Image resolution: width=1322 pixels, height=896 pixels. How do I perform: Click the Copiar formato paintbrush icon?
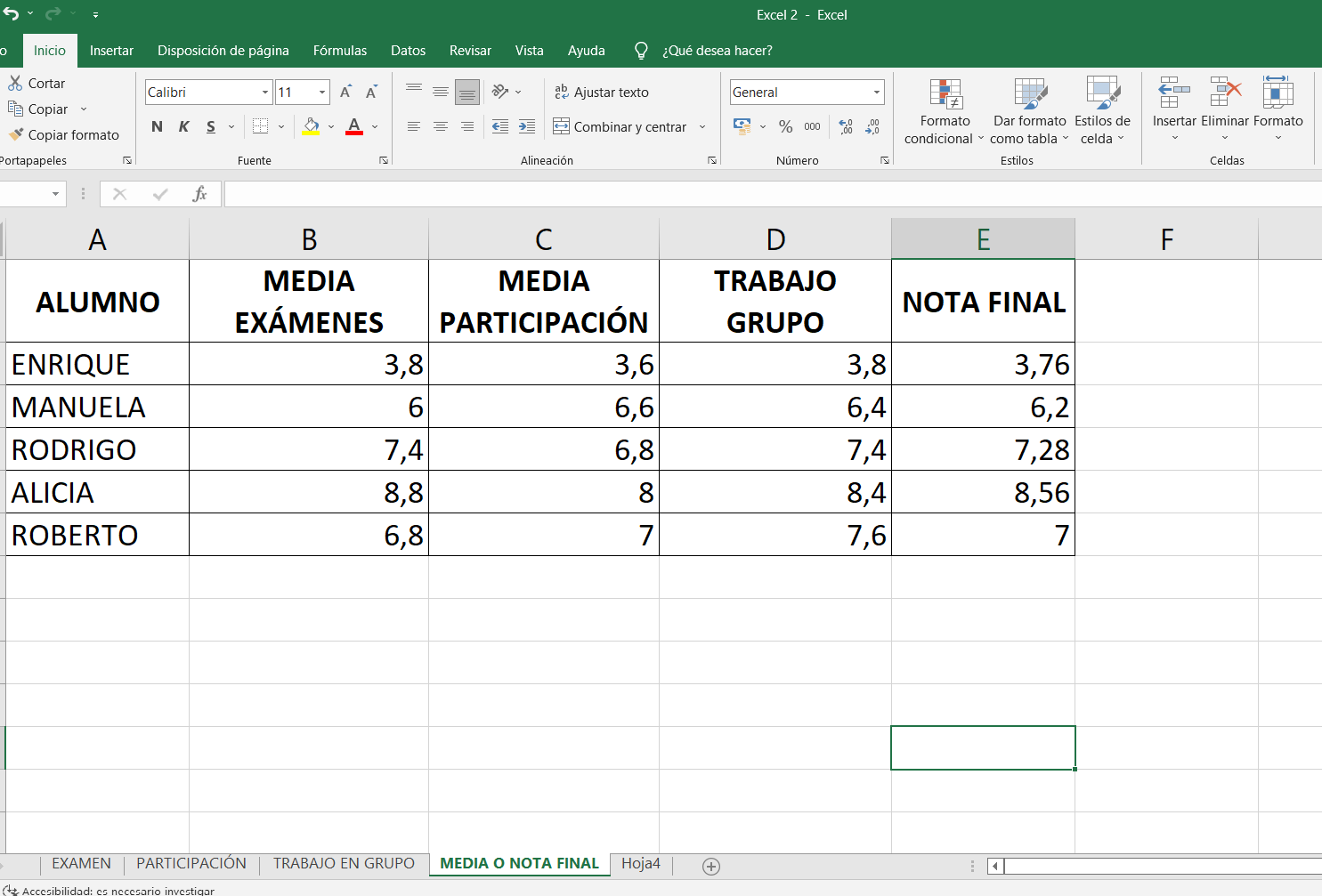(15, 134)
